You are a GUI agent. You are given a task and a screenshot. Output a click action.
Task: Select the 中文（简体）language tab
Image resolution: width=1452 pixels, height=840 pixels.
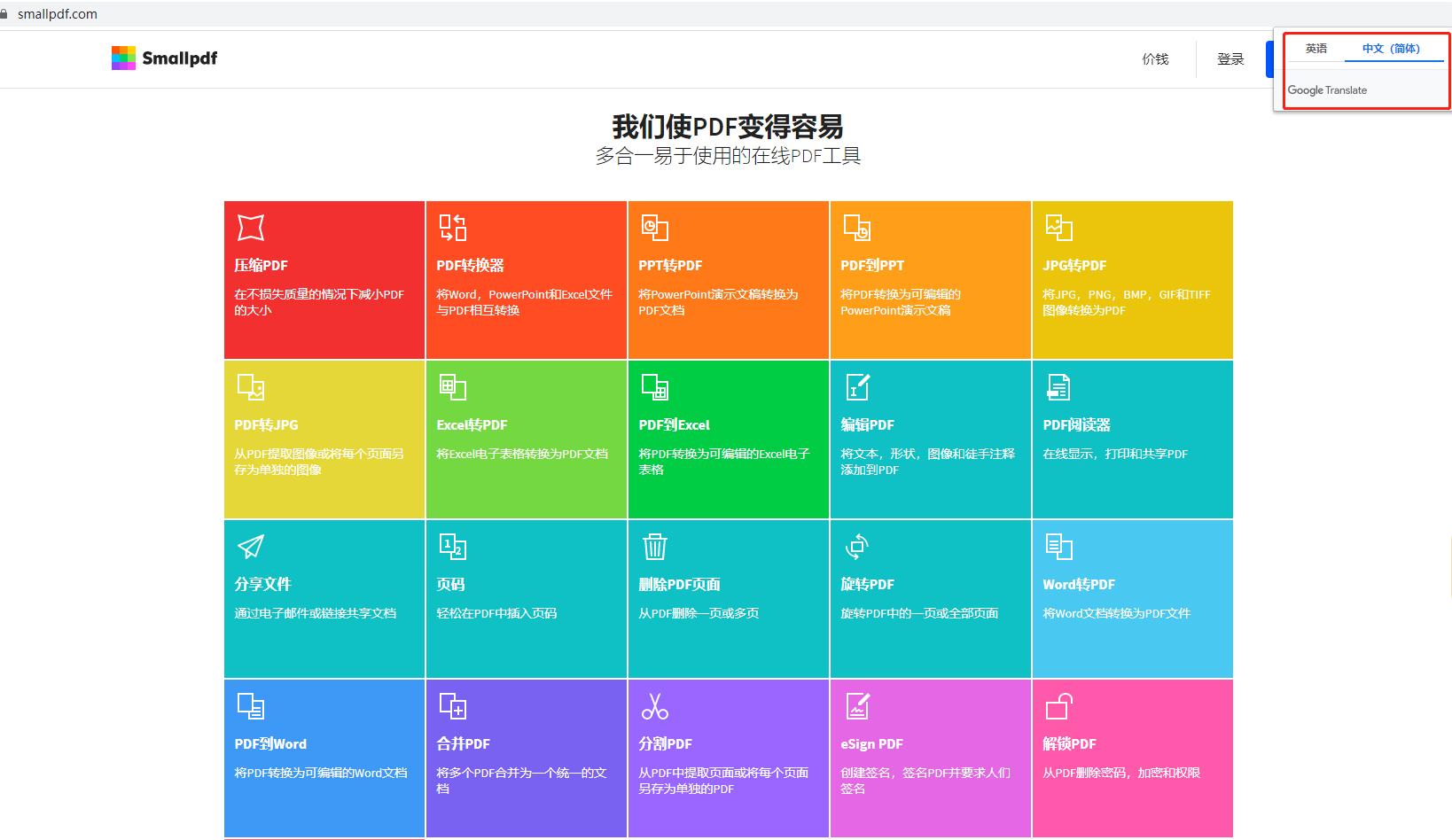click(1393, 49)
